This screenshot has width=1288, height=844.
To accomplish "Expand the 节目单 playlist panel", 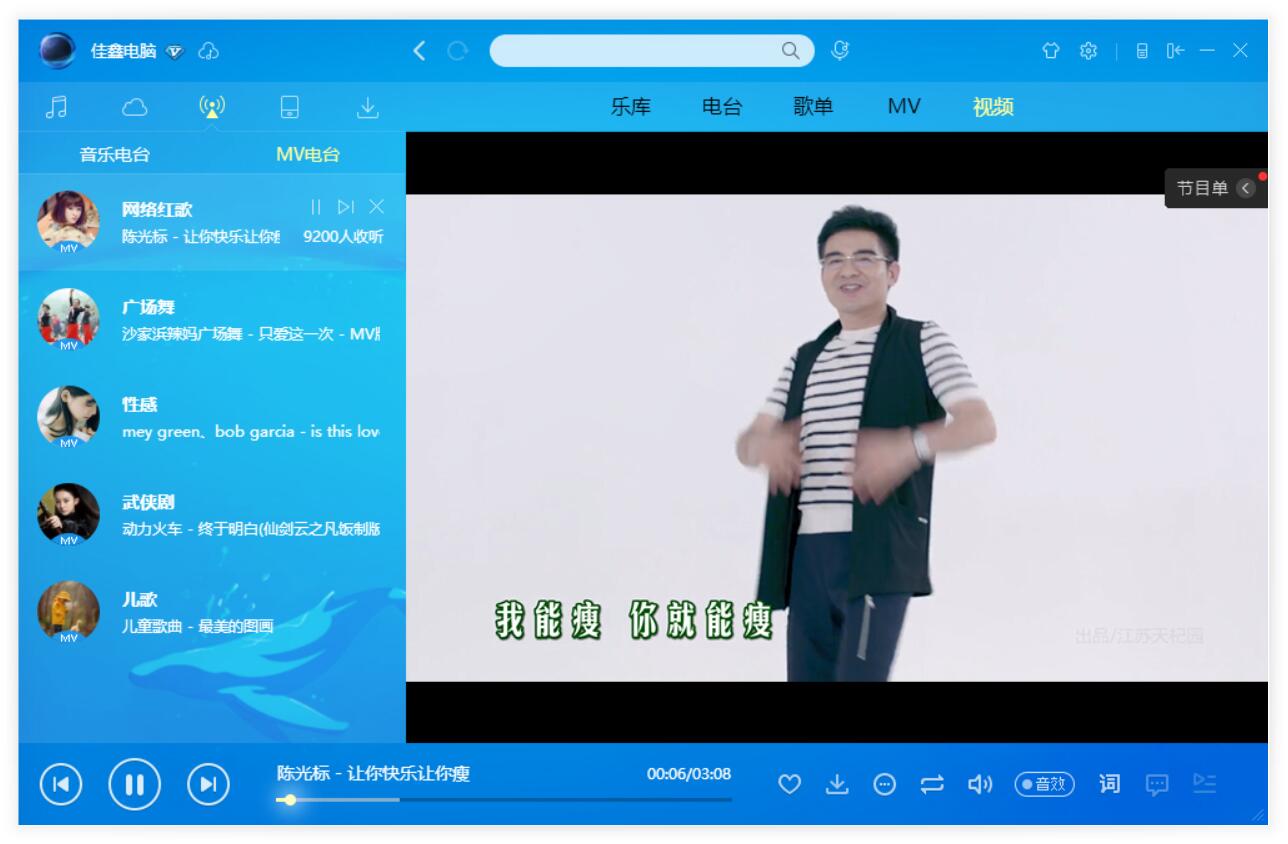I will (x=1215, y=188).
